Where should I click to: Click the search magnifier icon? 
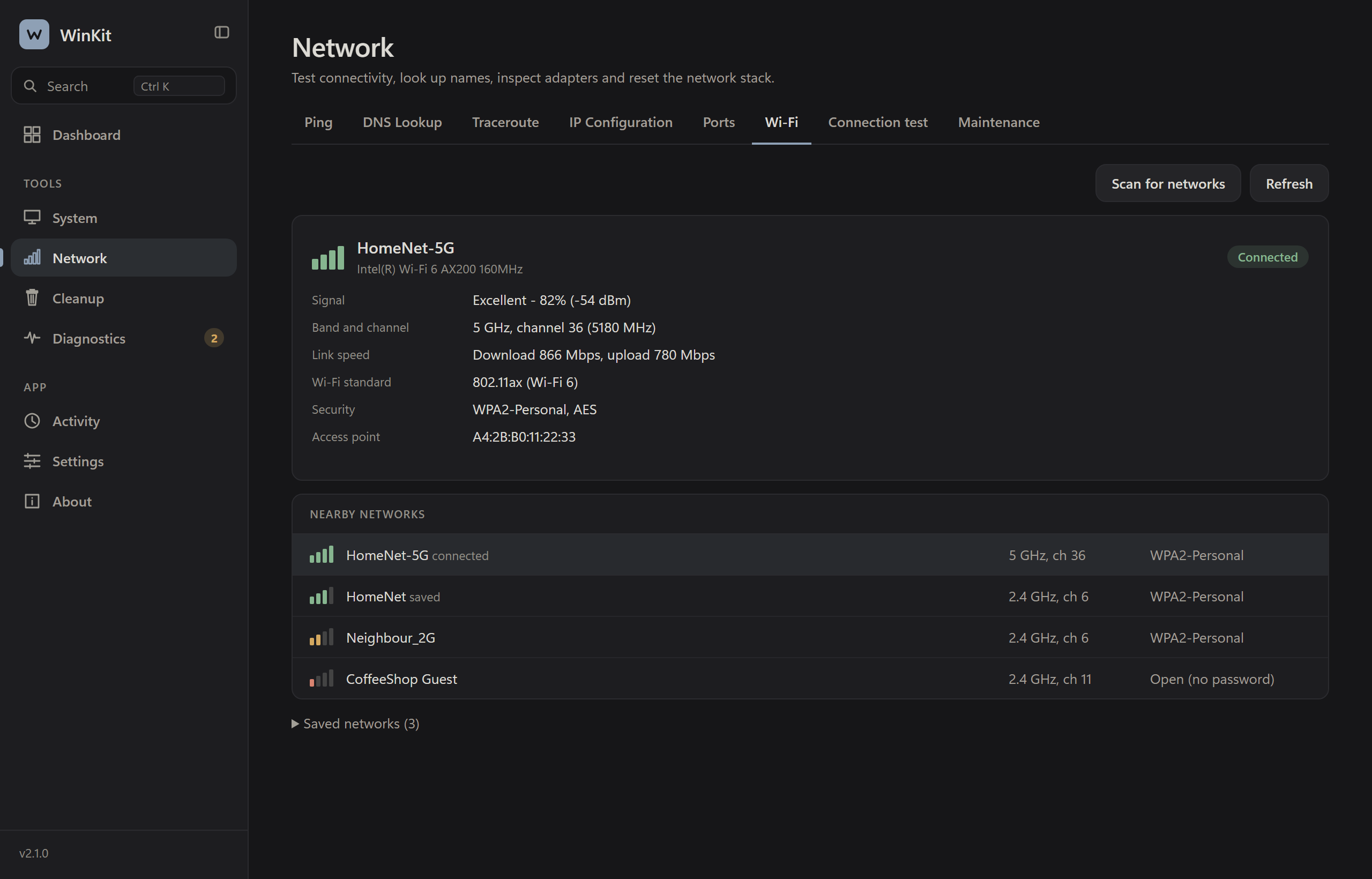(x=30, y=86)
